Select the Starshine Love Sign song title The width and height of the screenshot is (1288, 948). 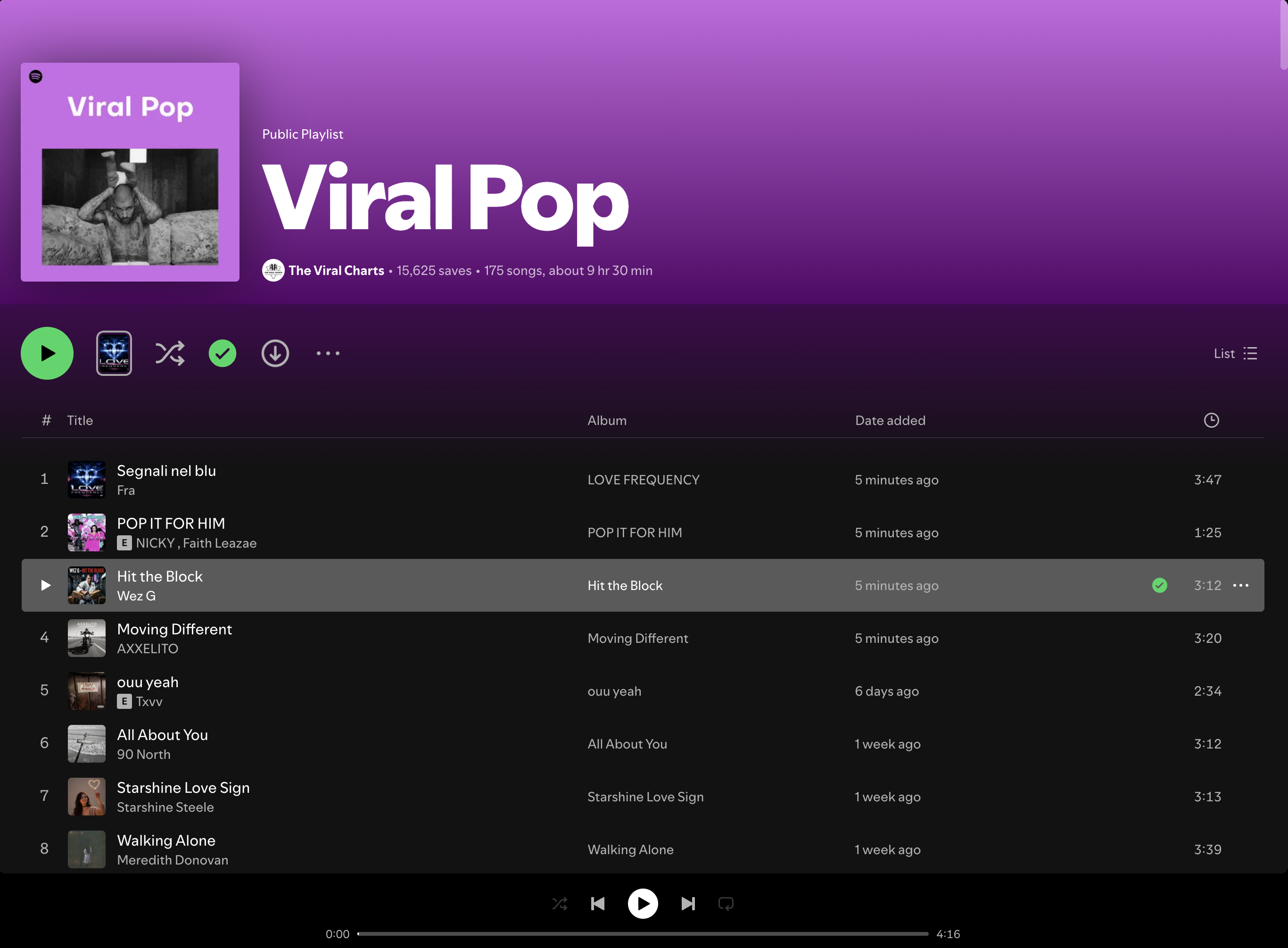point(183,787)
